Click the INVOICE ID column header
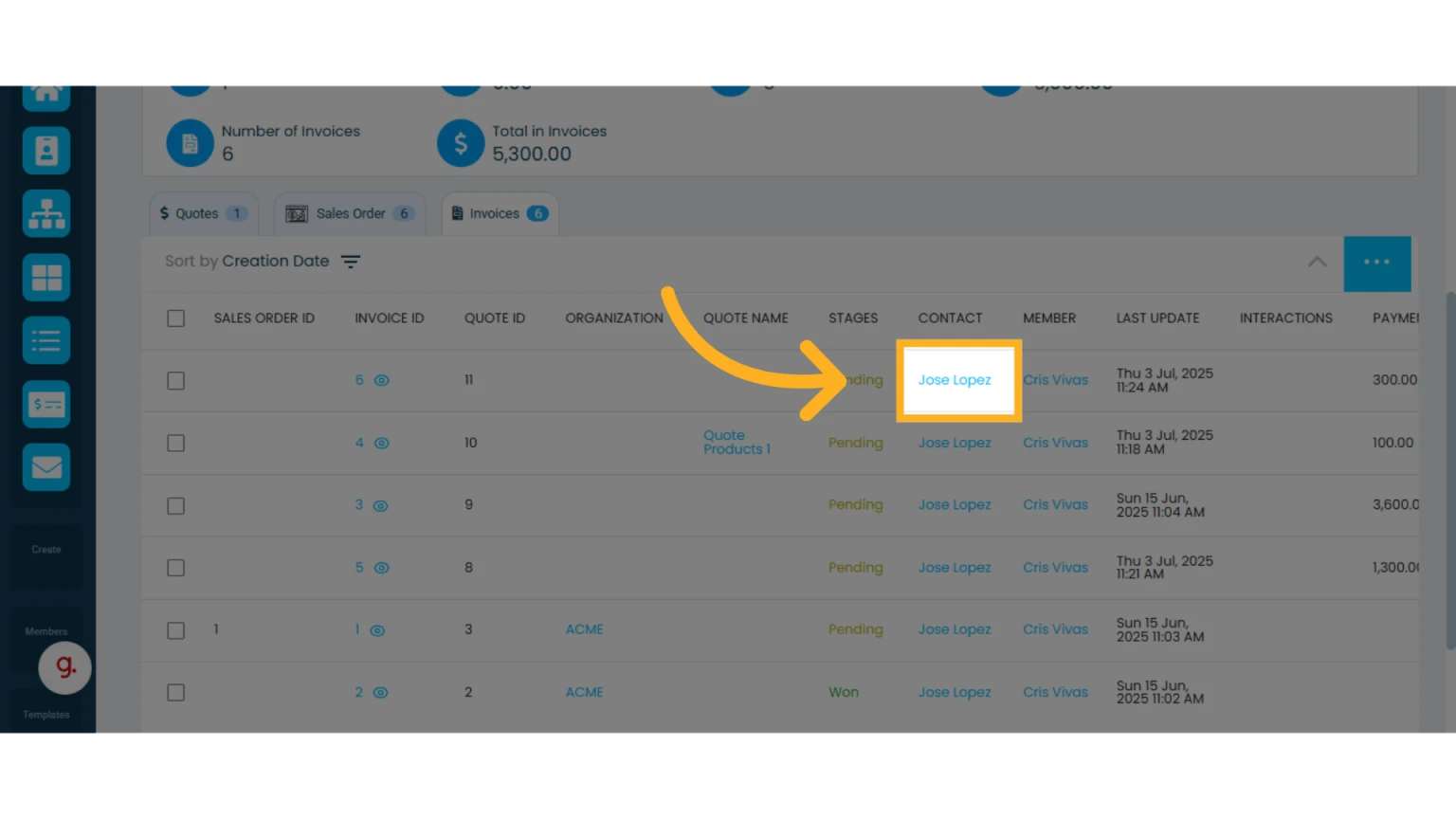 [390, 318]
